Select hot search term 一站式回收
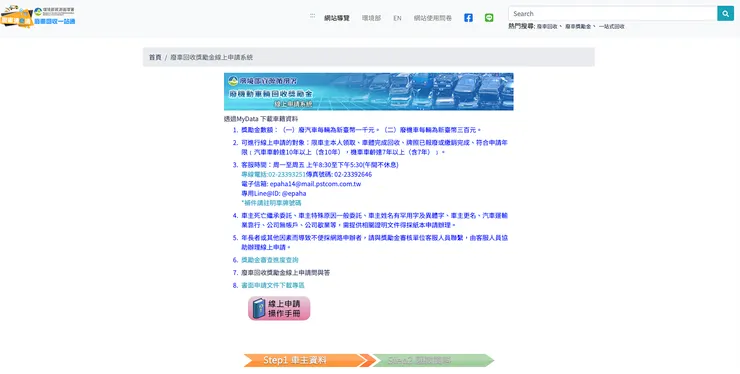This screenshot has height=374, width=740. (612, 27)
